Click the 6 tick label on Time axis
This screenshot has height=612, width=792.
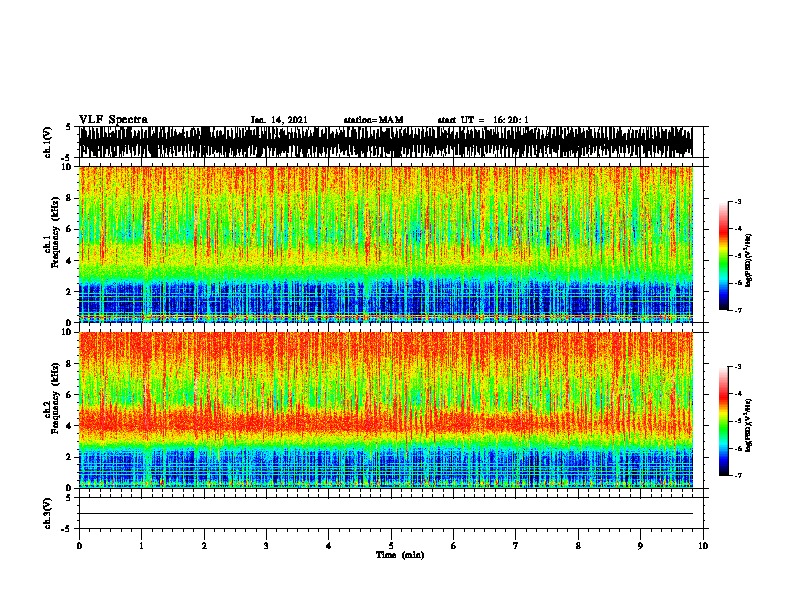[454, 546]
